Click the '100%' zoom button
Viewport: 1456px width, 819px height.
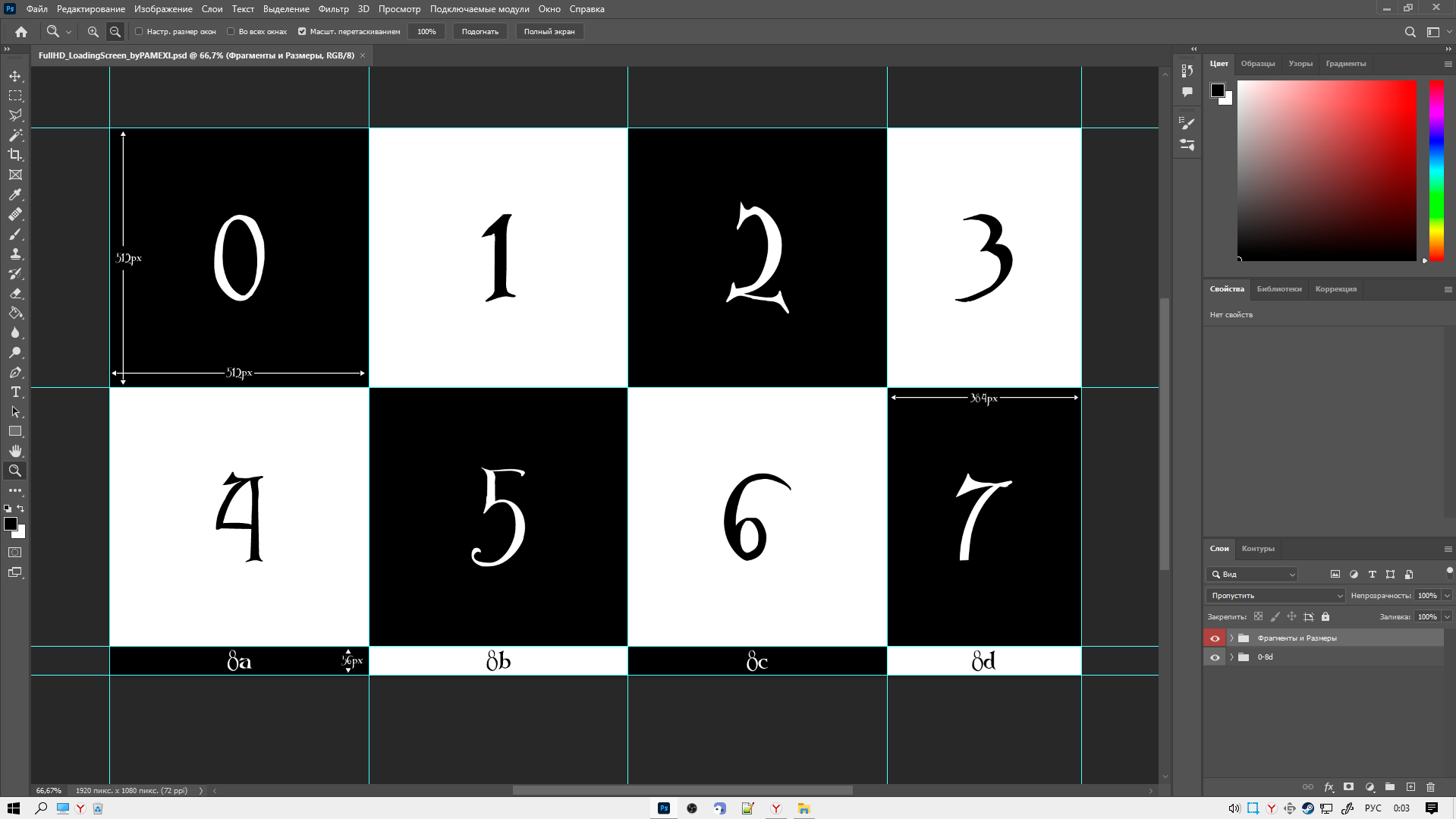click(x=426, y=32)
